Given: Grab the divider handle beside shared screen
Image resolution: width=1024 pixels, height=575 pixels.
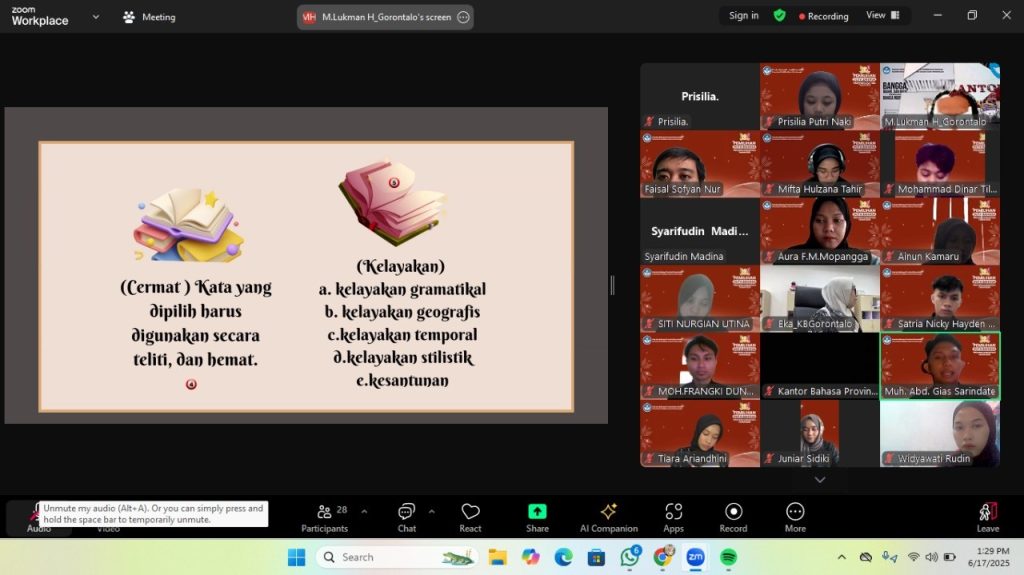Looking at the screenshot, I should click(x=612, y=285).
